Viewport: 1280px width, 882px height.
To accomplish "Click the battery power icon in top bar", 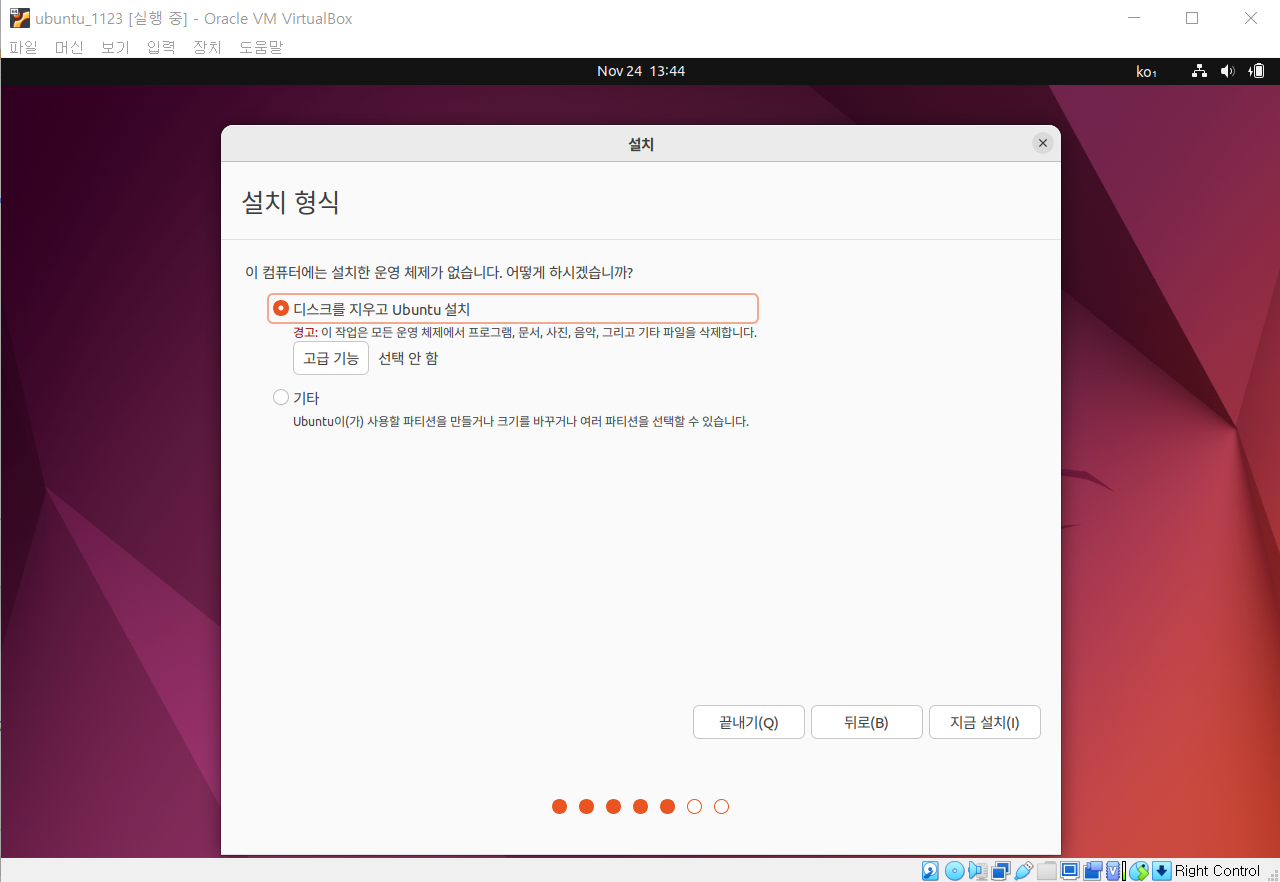I will (1258, 71).
